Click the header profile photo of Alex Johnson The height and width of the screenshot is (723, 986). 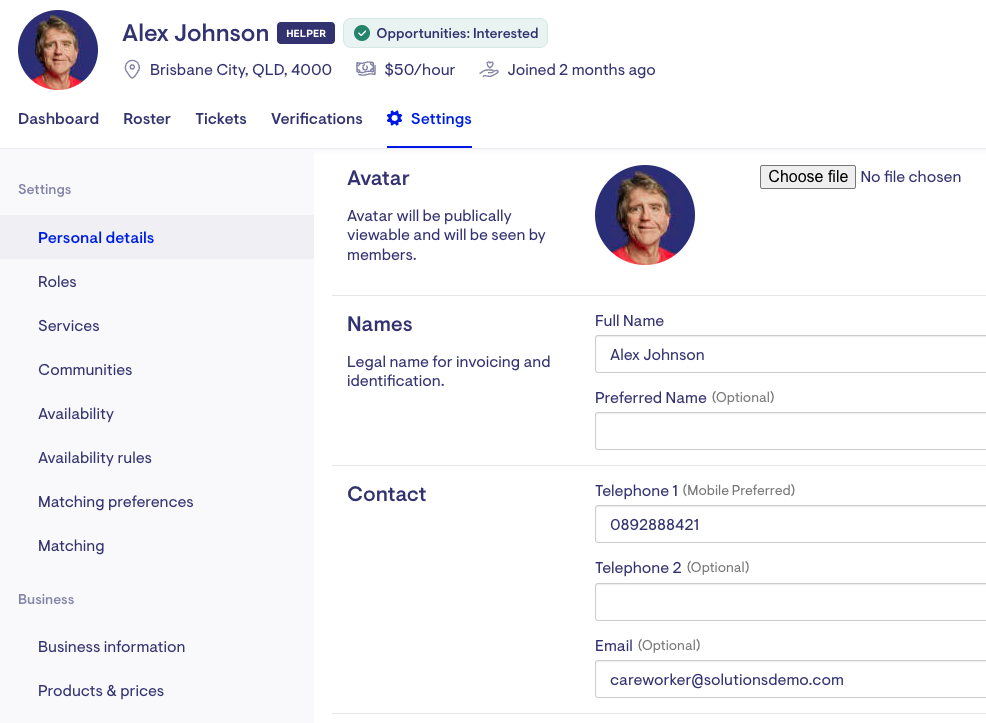58,50
